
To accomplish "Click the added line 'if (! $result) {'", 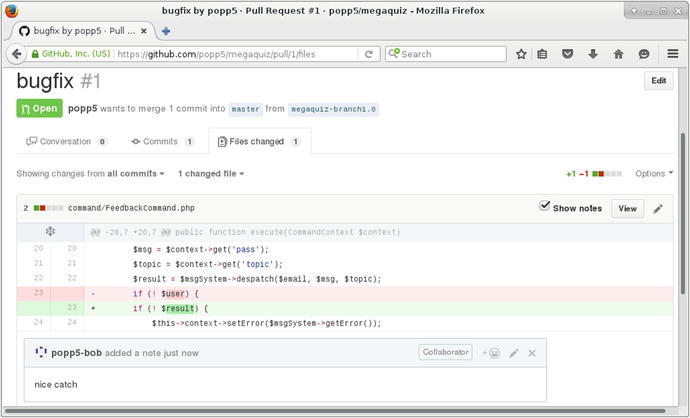I will point(345,308).
